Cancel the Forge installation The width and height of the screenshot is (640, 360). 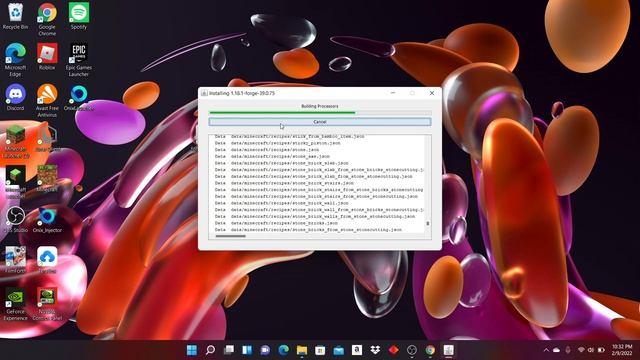320,122
